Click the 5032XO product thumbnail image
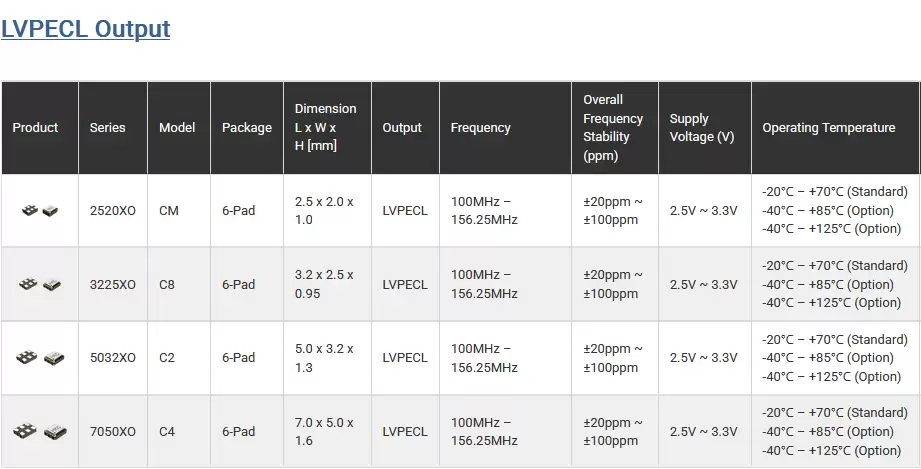 tap(40, 358)
